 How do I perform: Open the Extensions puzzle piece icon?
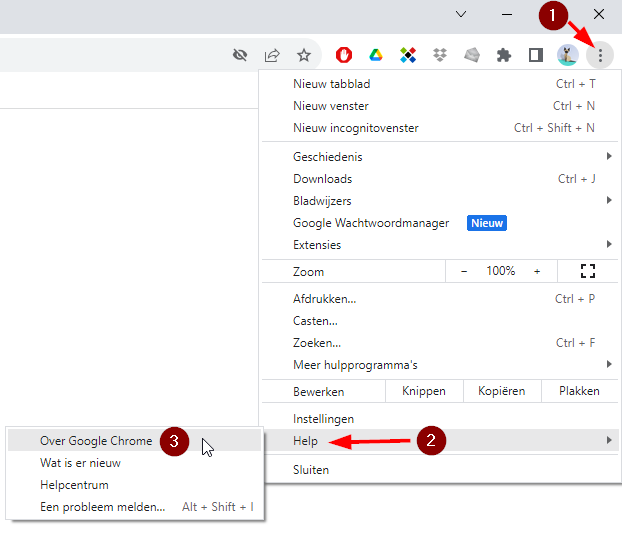tap(504, 55)
